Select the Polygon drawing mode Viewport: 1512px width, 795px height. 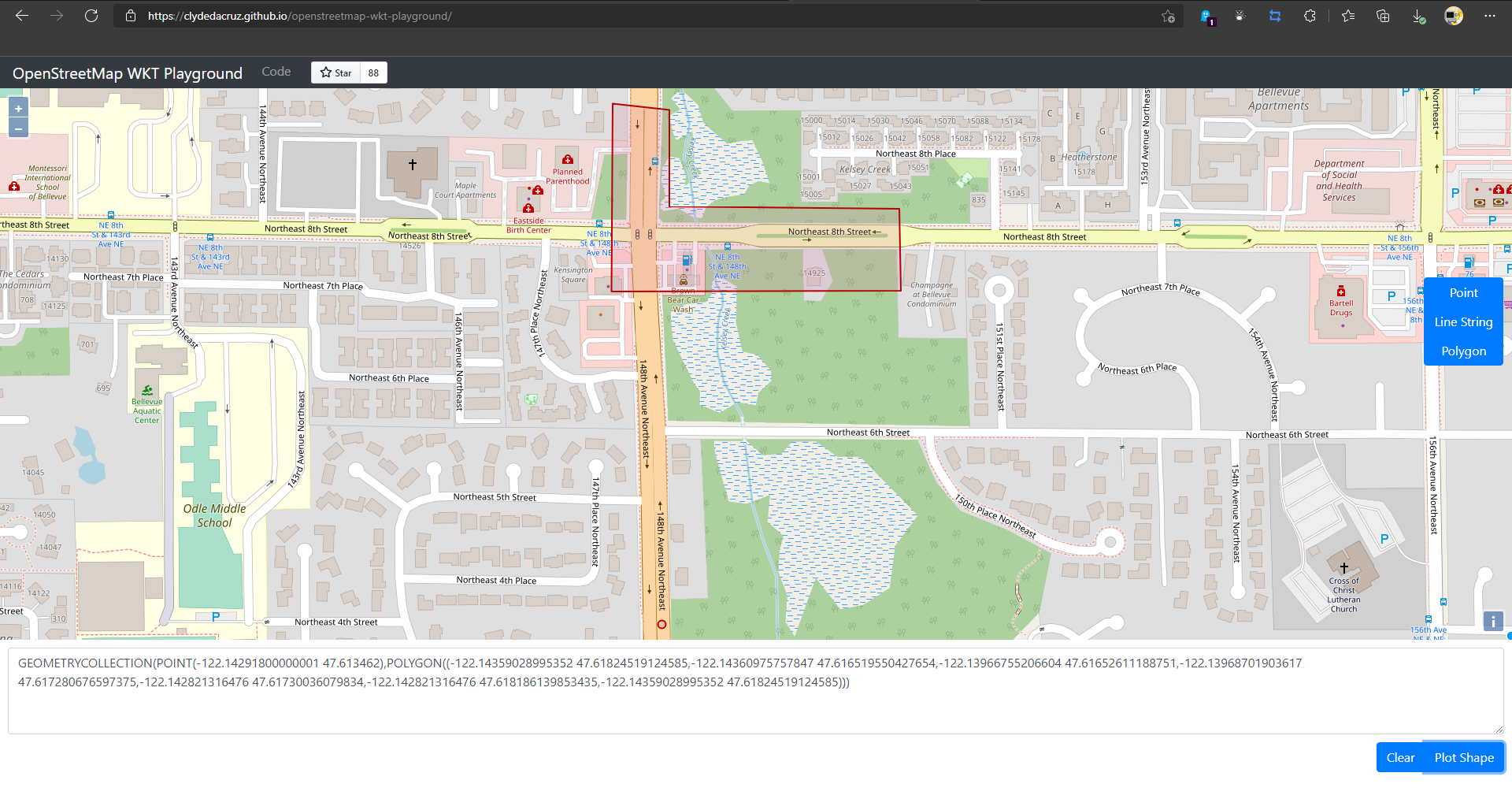(x=1463, y=351)
